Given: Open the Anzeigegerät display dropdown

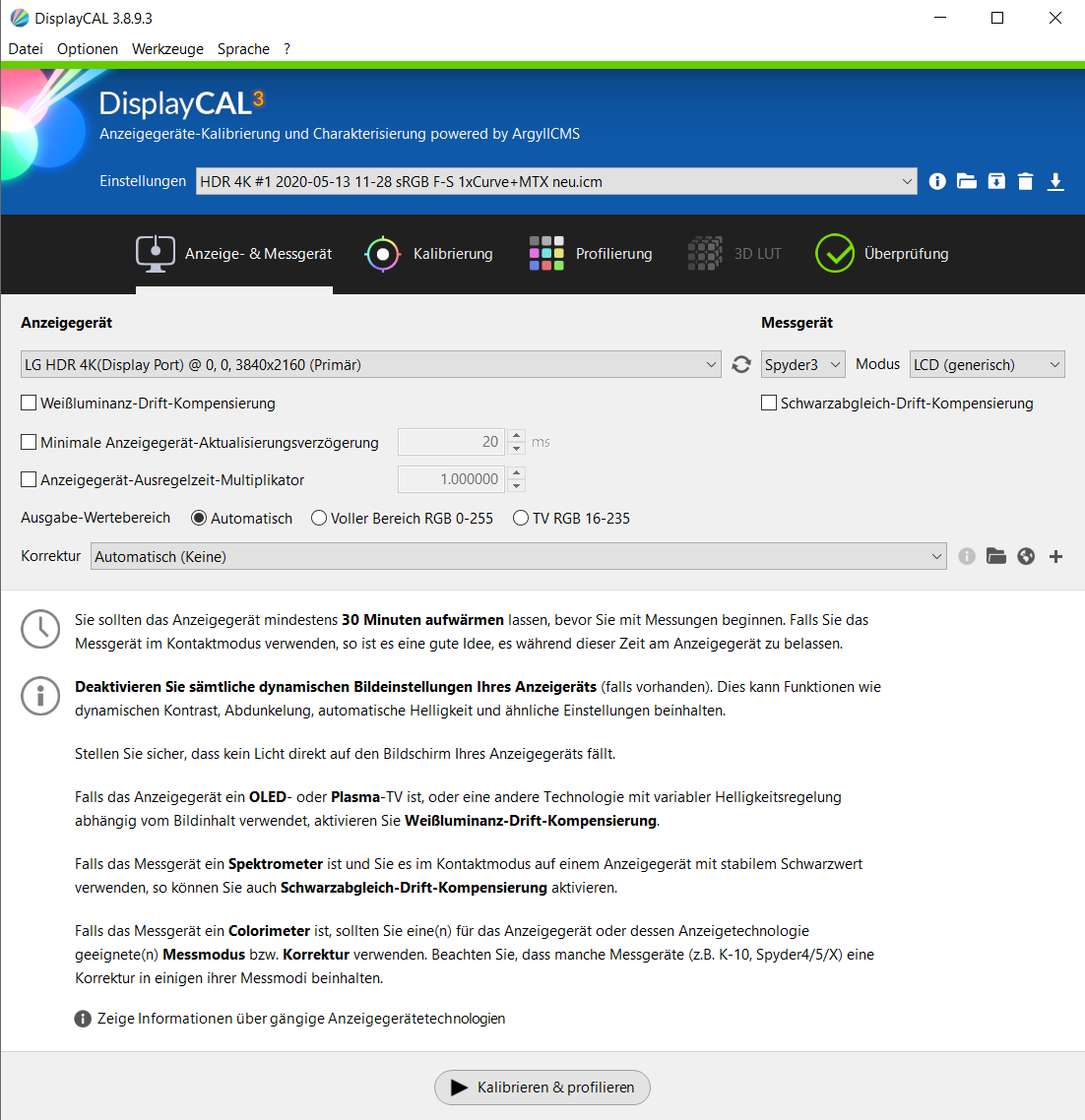Looking at the screenshot, I should [x=371, y=364].
